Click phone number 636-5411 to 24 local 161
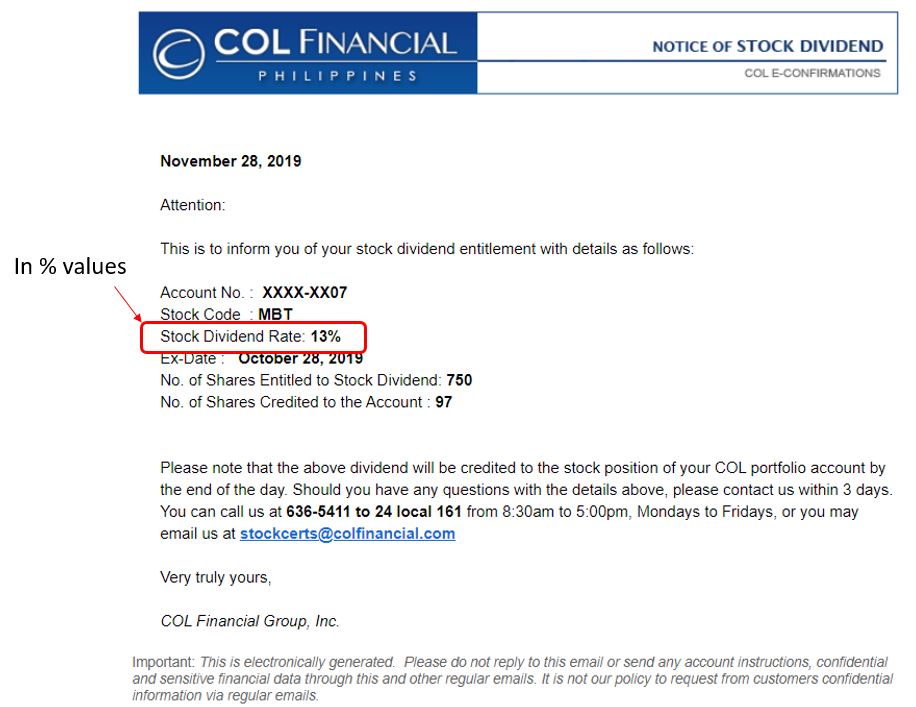This screenshot has height=707, width=916. click(x=374, y=512)
